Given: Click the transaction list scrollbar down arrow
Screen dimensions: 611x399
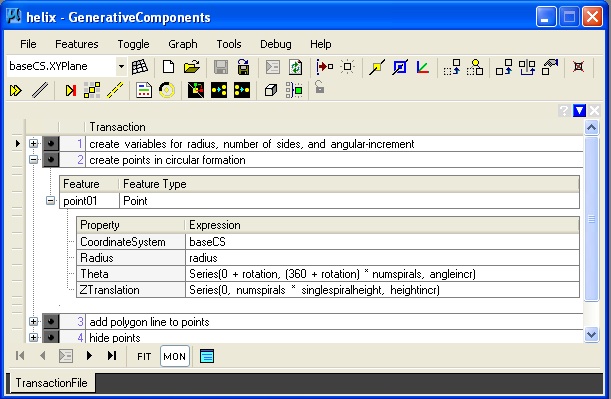Looking at the screenshot, I should (x=591, y=334).
